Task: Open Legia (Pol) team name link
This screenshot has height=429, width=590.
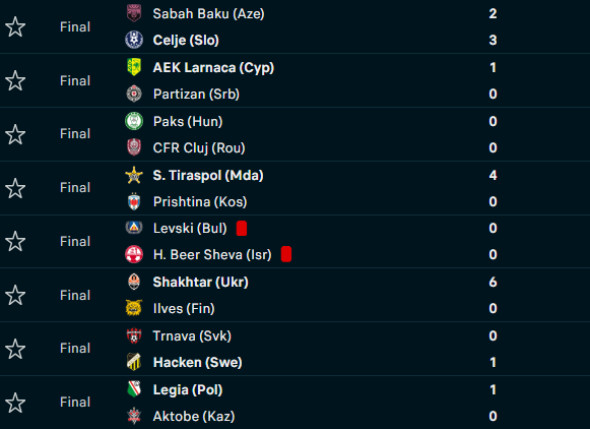Action: (x=188, y=390)
